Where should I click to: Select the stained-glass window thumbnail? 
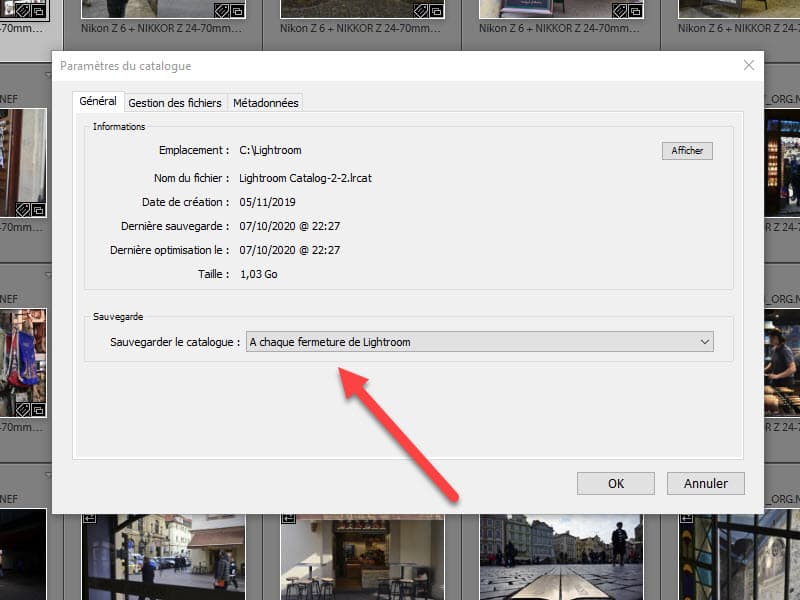pyautogui.click(x=739, y=557)
